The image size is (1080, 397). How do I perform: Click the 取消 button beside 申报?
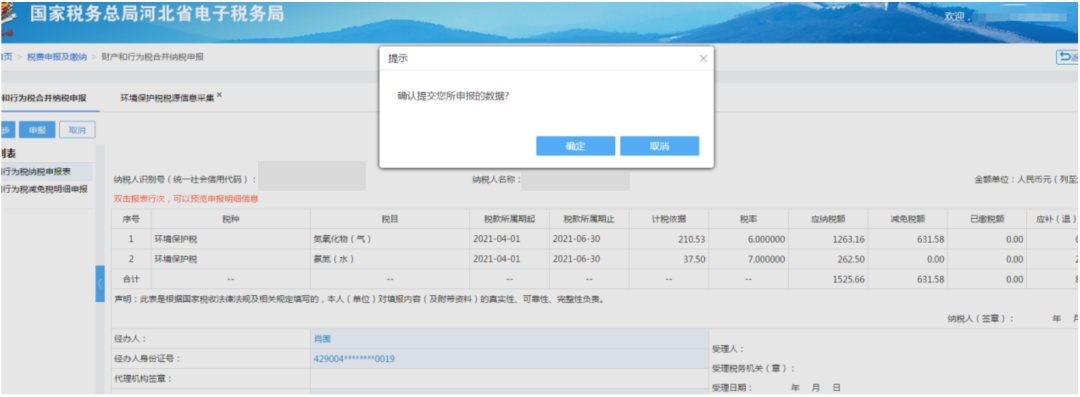77,130
